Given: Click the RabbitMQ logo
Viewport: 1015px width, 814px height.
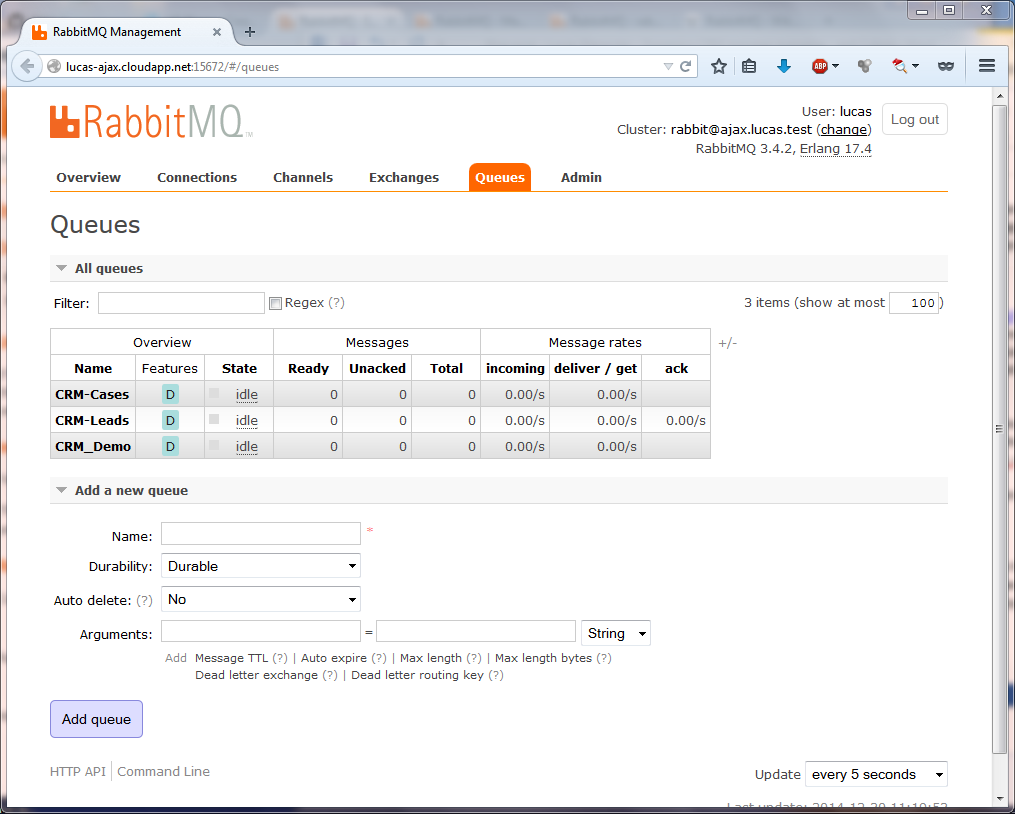Looking at the screenshot, I should tap(151, 121).
